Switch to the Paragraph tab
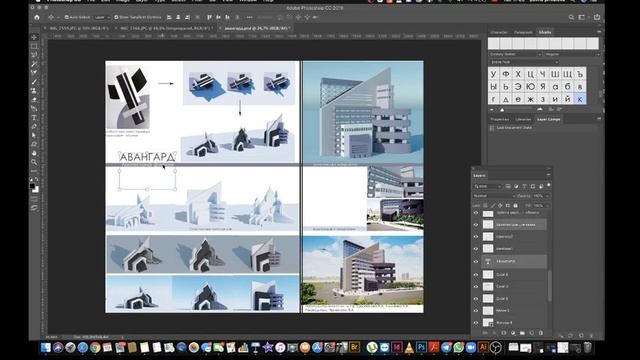 point(523,32)
